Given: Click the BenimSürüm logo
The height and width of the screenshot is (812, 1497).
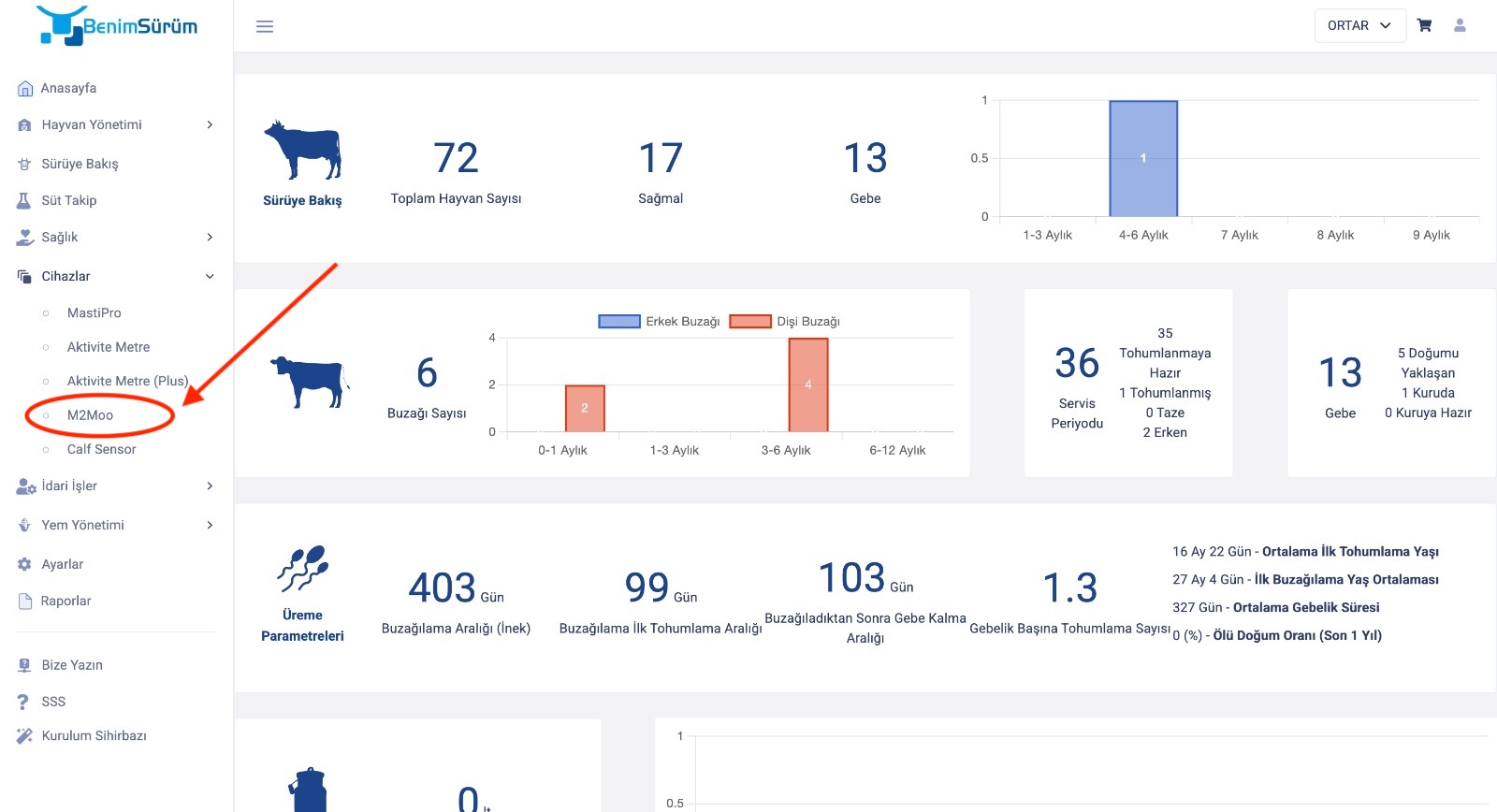Looking at the screenshot, I should [x=117, y=25].
